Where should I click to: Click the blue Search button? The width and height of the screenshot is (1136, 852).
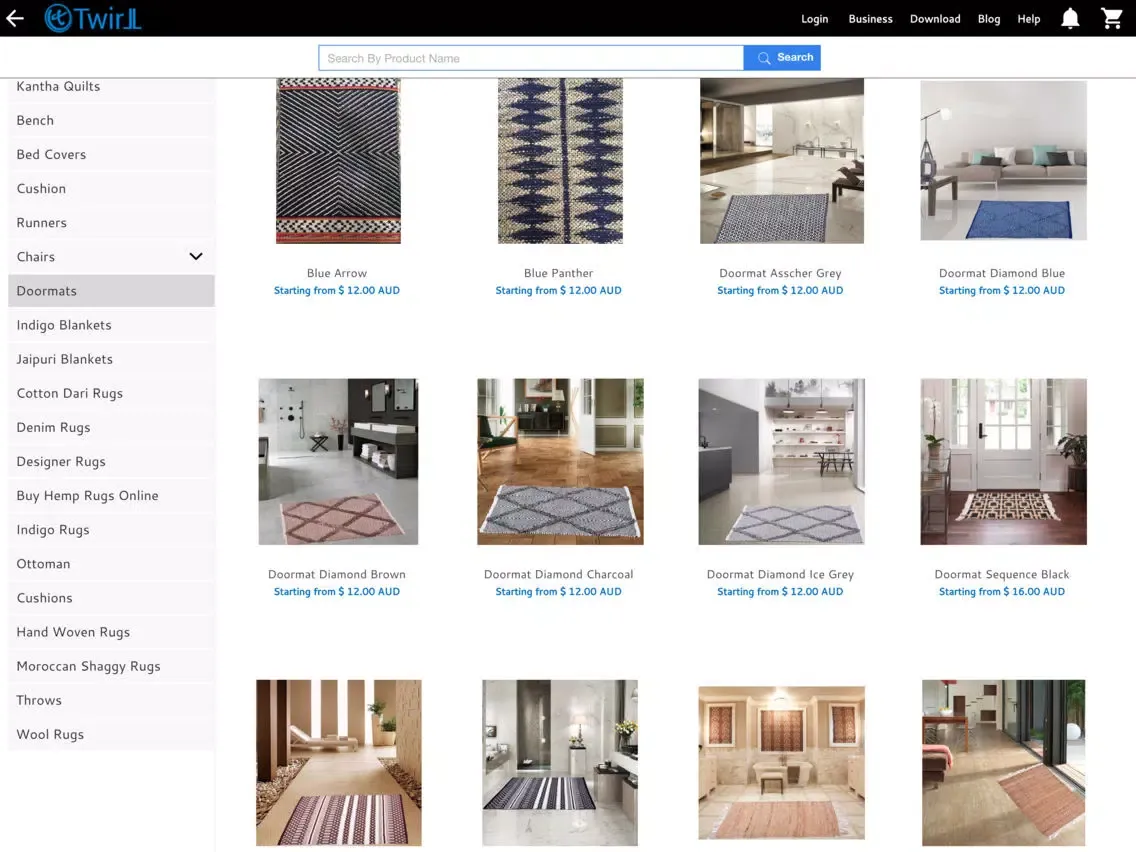pos(782,58)
